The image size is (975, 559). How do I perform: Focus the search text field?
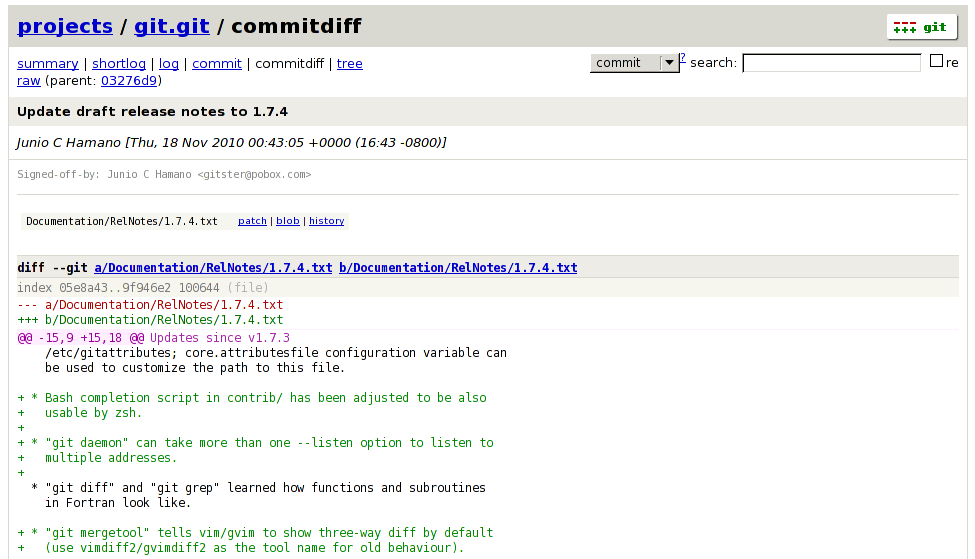point(831,63)
